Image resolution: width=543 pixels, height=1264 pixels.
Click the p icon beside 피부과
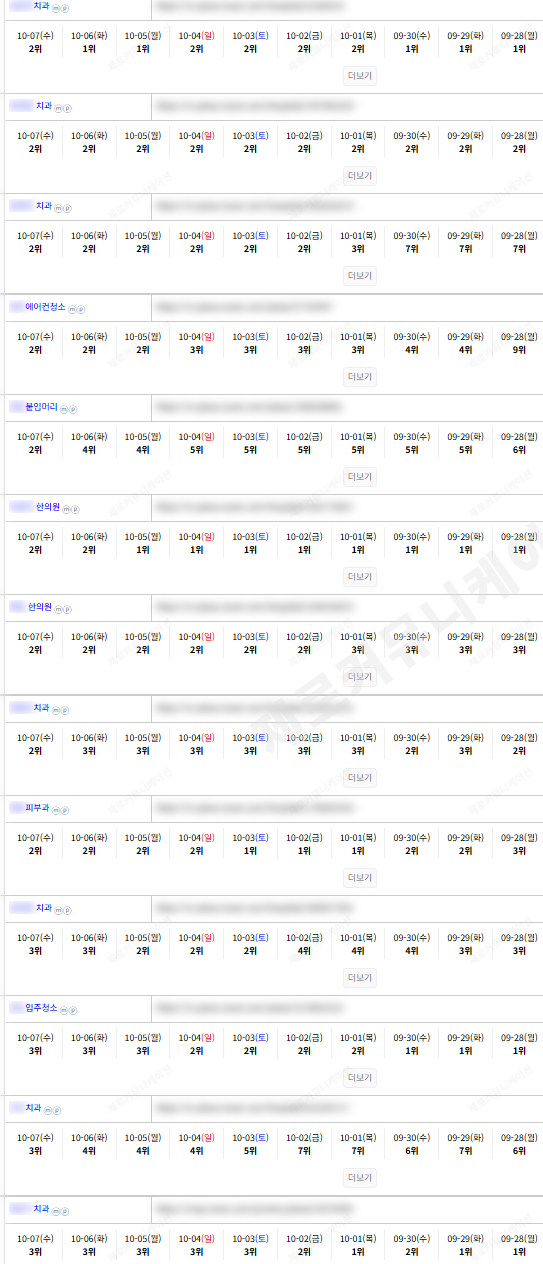64,809
